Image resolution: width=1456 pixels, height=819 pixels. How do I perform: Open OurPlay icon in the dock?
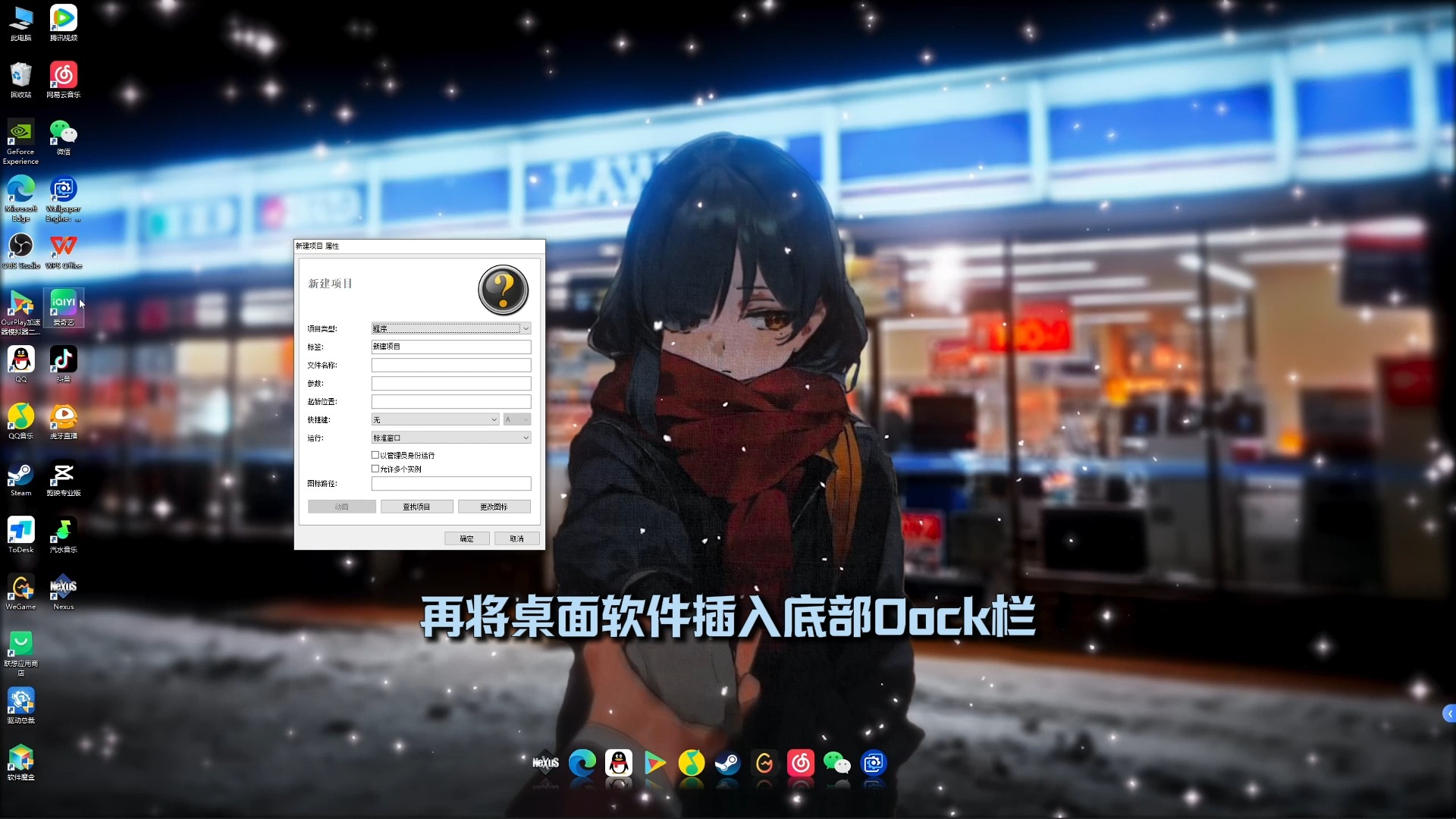[x=655, y=763]
